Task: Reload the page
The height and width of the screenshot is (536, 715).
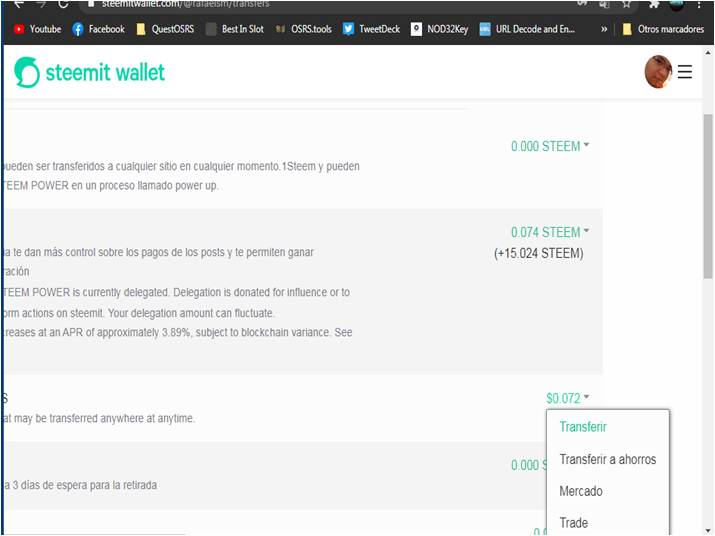Action: pyautogui.click(x=63, y=4)
